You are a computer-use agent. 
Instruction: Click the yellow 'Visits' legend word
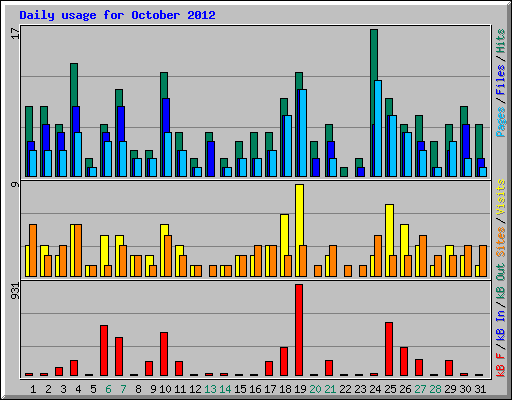click(500, 197)
